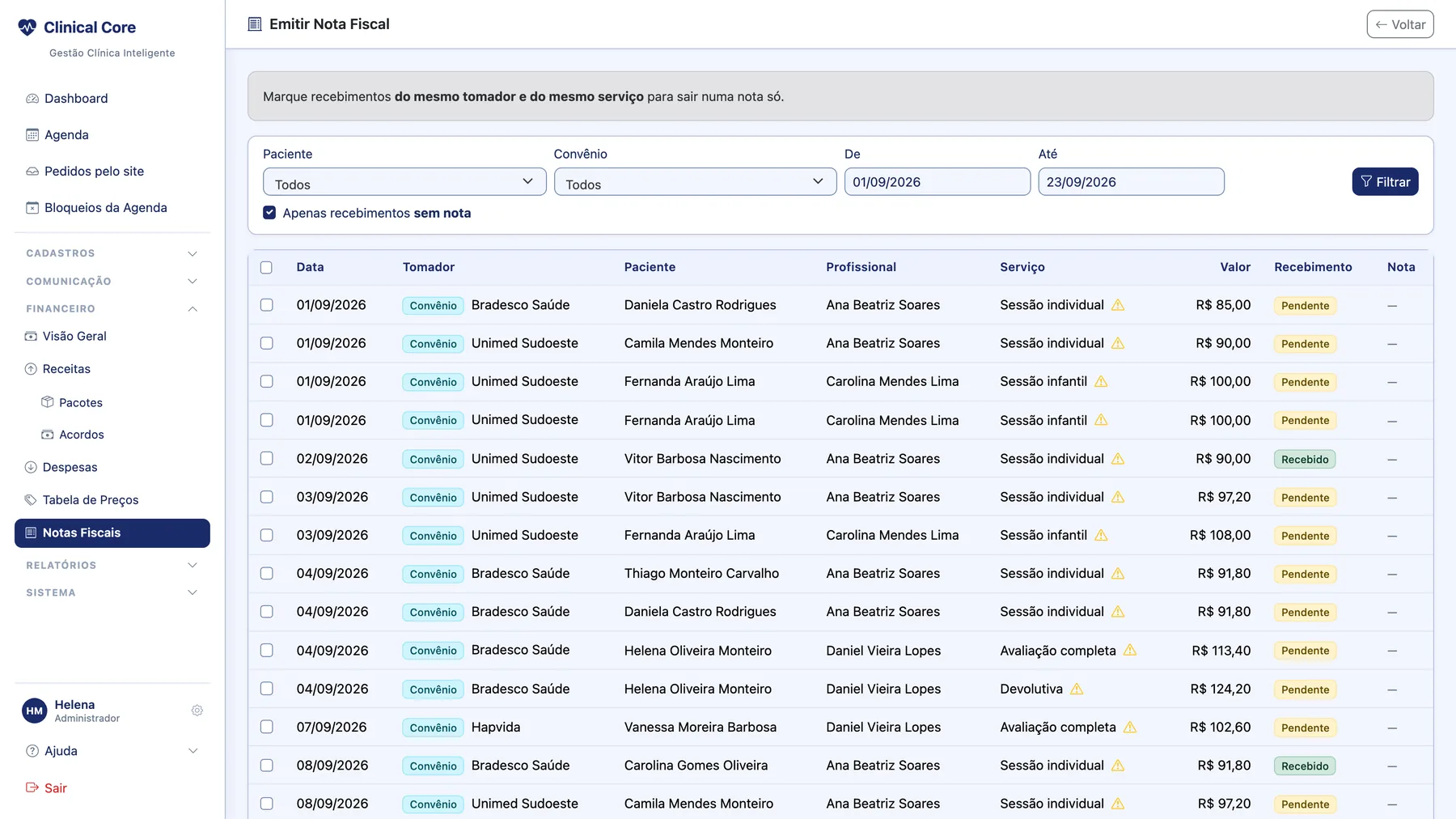This screenshot has width=1456, height=819.
Task: Uncheck Apenas recebimentos sem nota checkbox
Action: point(269,213)
